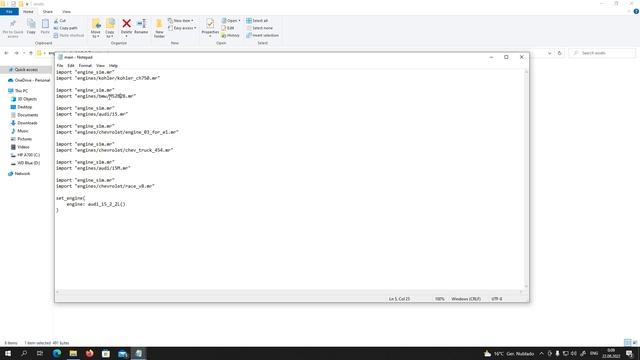Click the Notepad vertical scrollbar
Screen dimensions: 640x360
526,179
